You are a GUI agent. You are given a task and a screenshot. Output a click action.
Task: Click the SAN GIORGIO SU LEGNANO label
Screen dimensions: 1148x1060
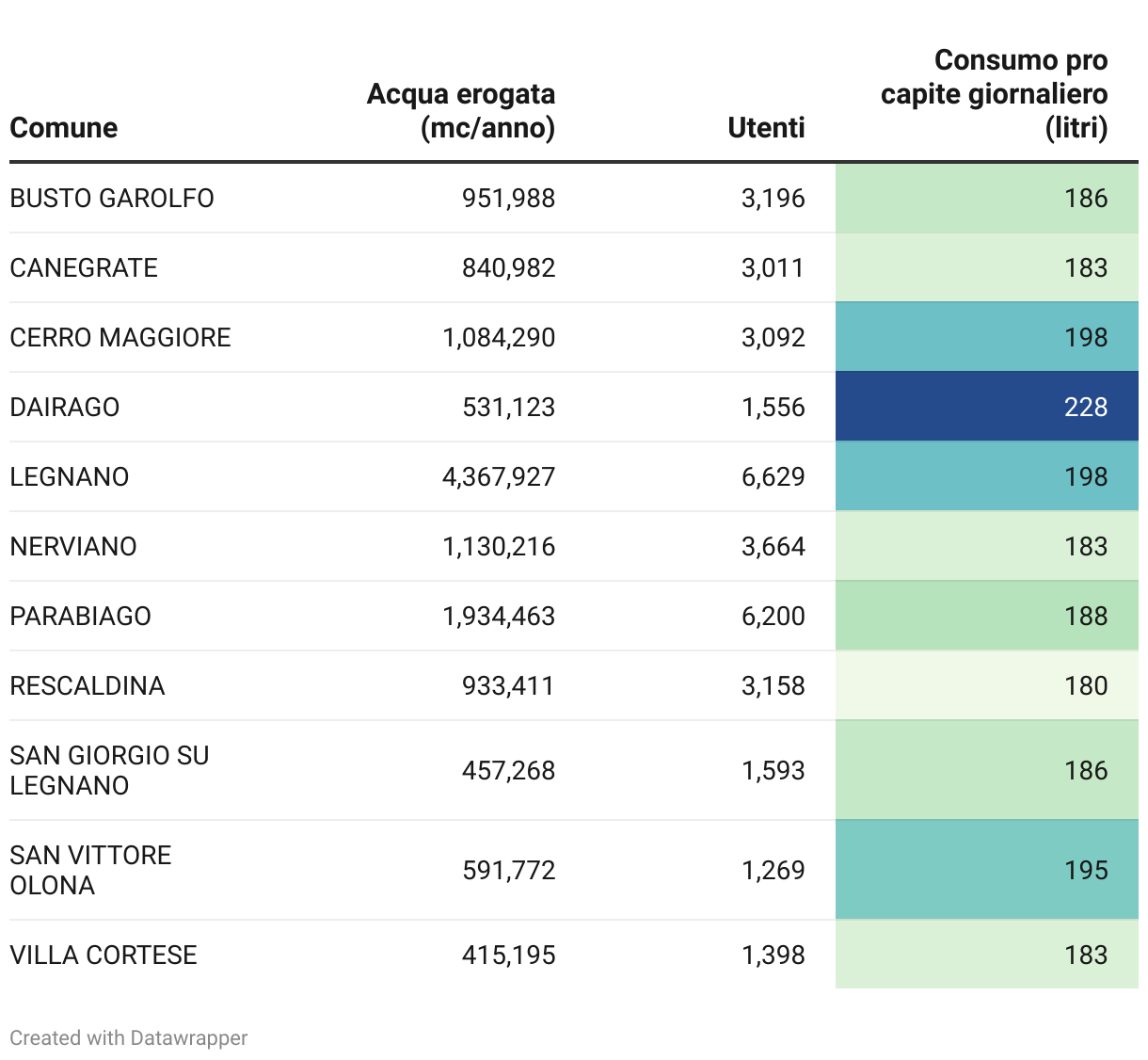[x=109, y=770]
